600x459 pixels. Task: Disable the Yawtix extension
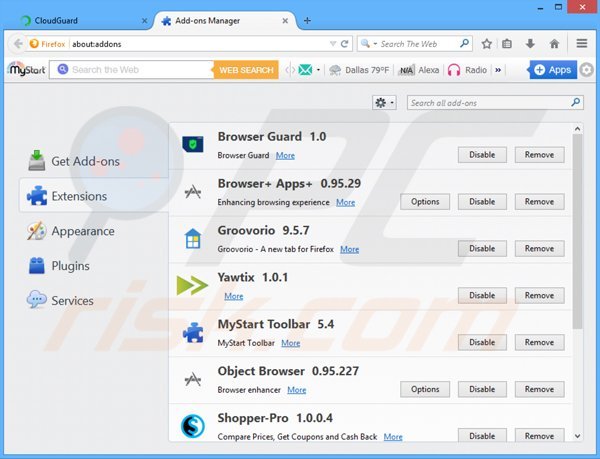pos(482,295)
